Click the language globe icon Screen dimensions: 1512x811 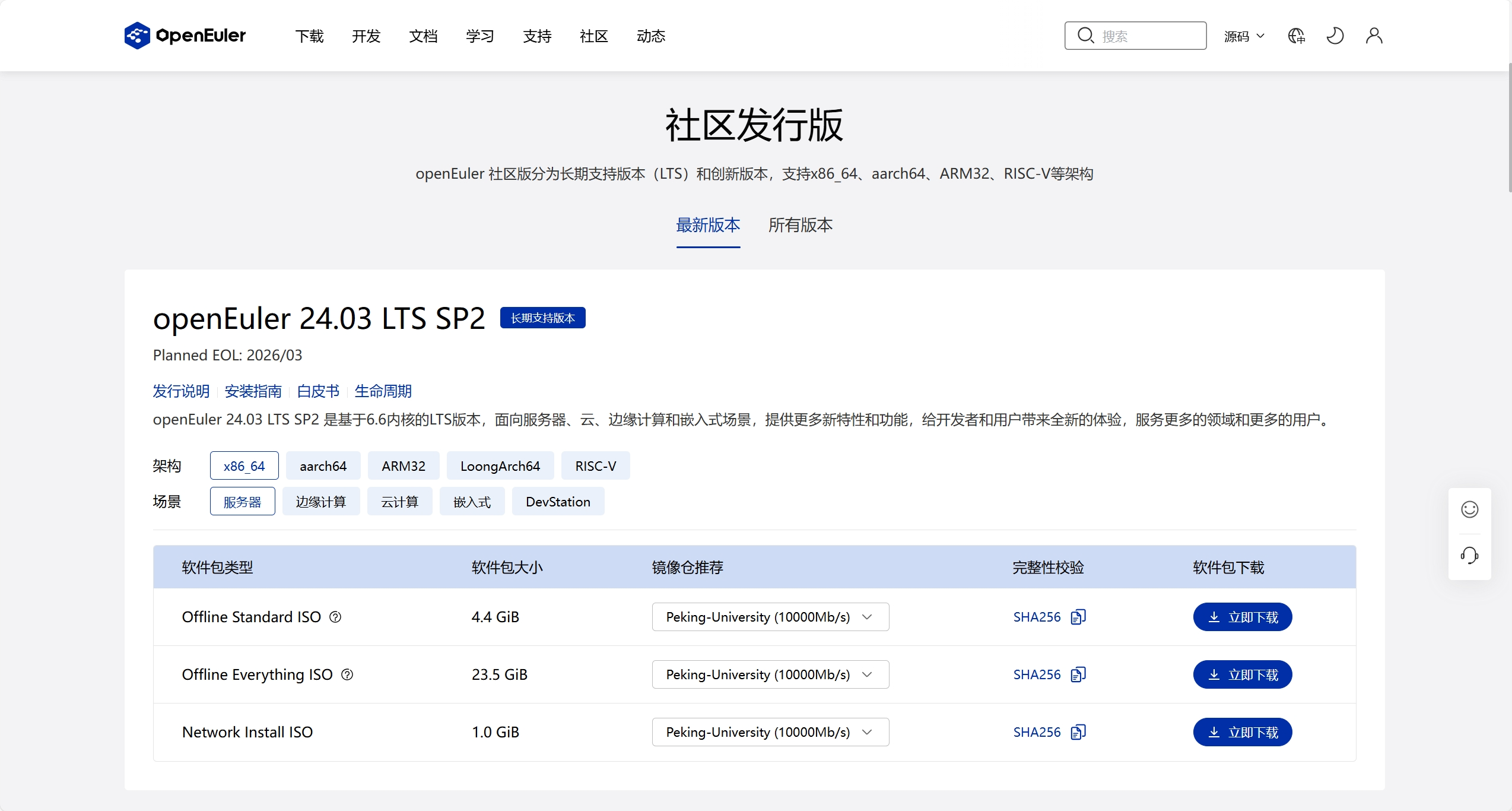[x=1296, y=36]
